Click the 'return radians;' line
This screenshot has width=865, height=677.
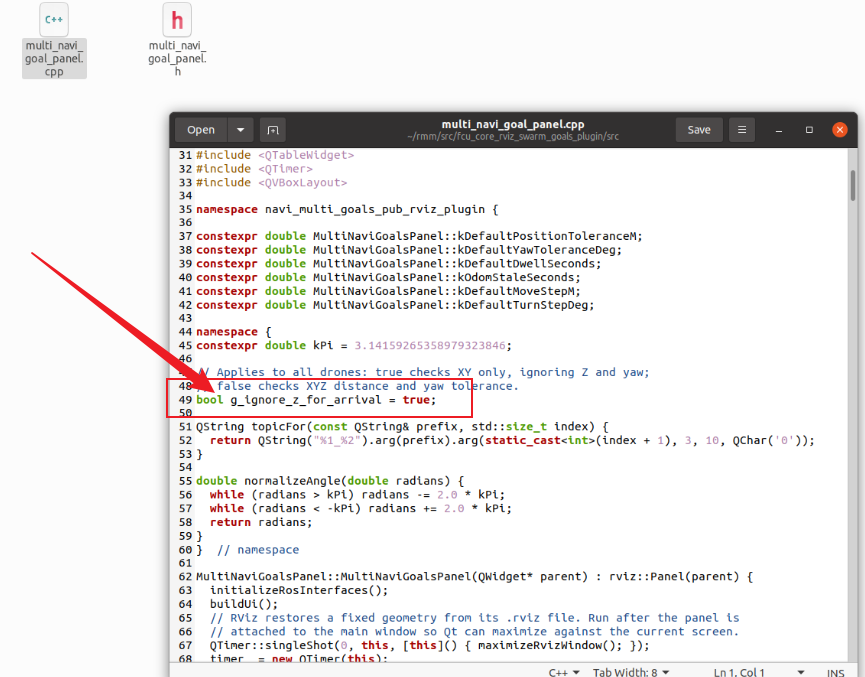coord(261,523)
